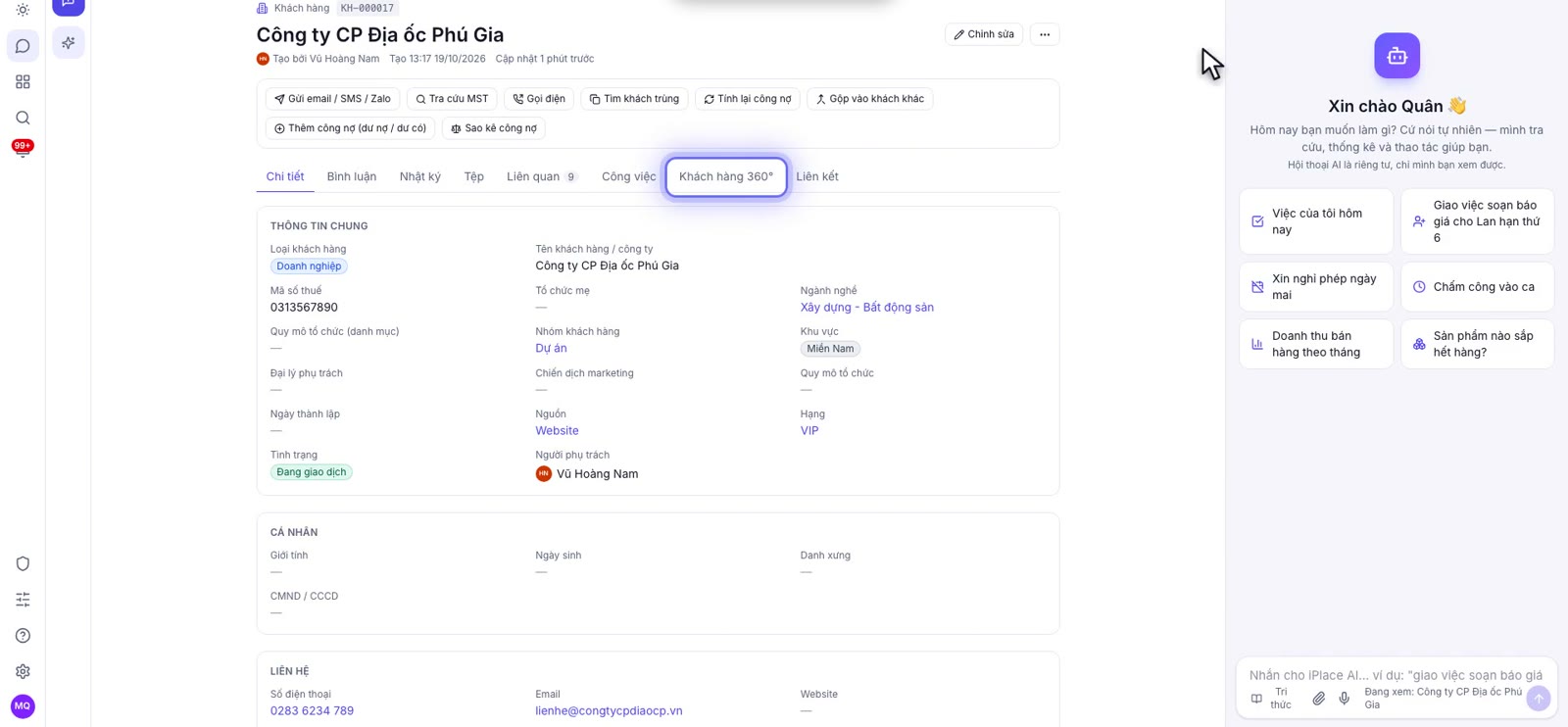Switch to the Bình luận tab
This screenshot has width=1568, height=727.
pos(352,176)
